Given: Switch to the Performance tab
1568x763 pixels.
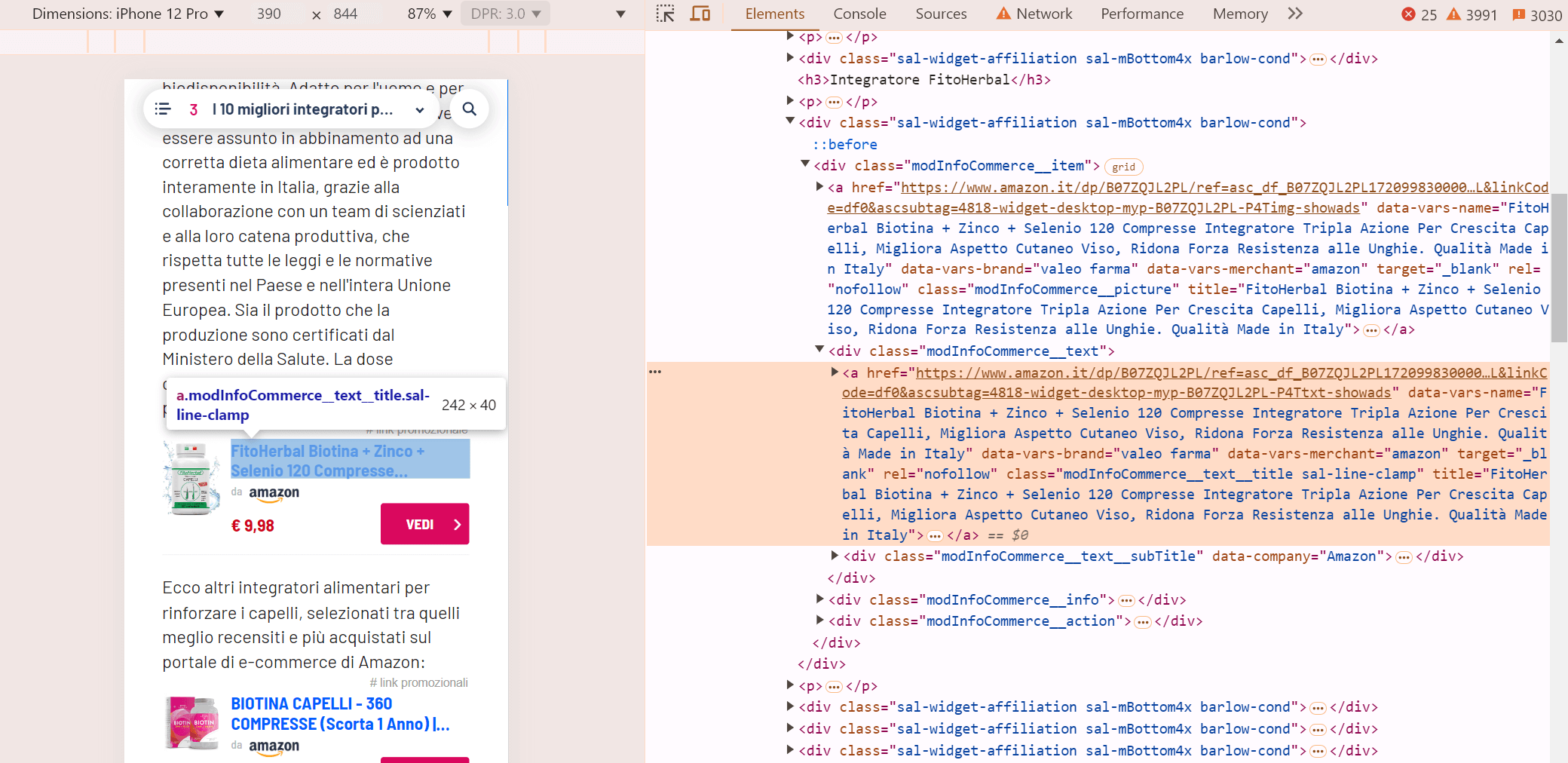Looking at the screenshot, I should 1142,14.
